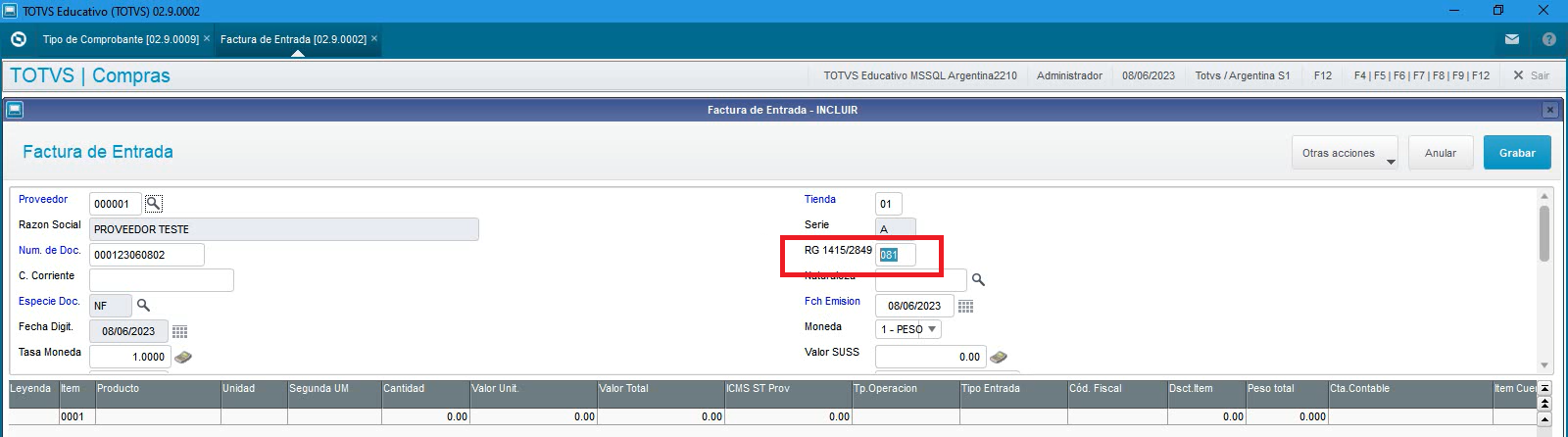The width and height of the screenshot is (1568, 437).
Task: Click the Serie field
Action: 896,228
